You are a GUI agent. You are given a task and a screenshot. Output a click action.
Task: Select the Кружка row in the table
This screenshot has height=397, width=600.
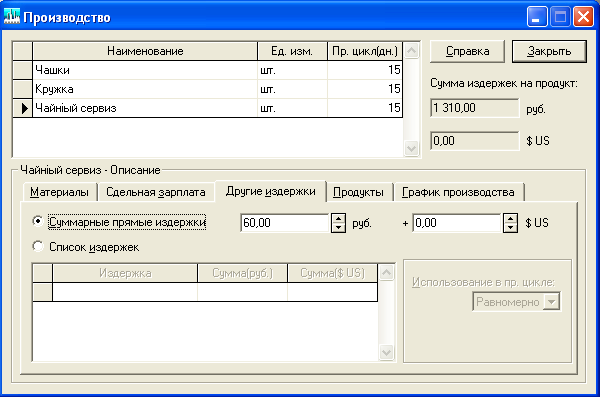point(217,89)
